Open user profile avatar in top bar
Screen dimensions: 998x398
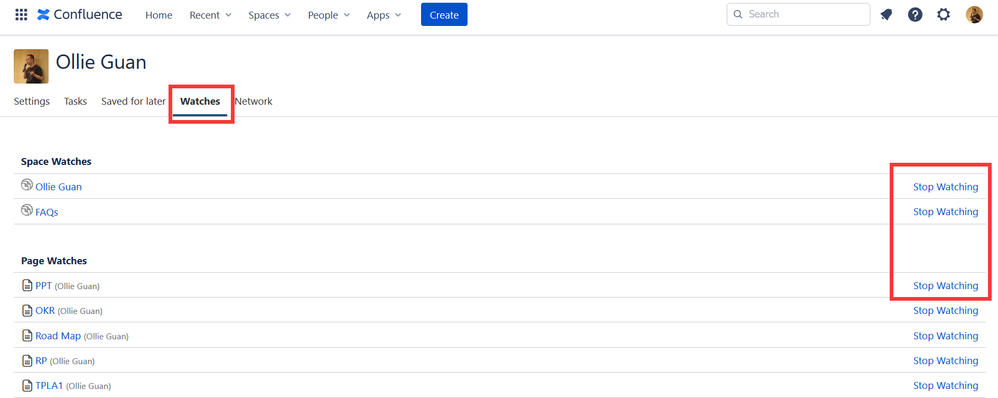974,15
